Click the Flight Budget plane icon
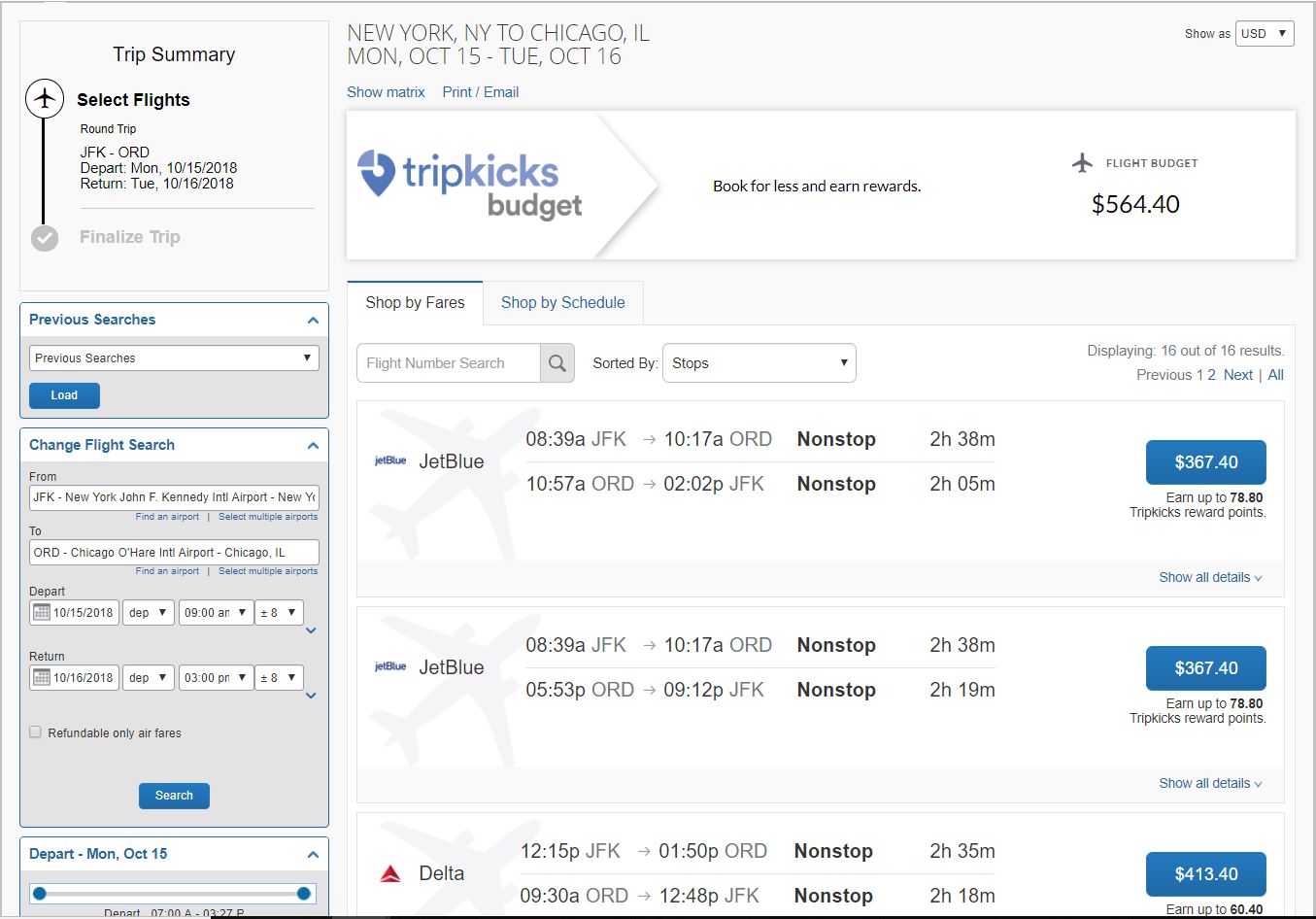This screenshot has width=1316, height=919. click(x=1082, y=163)
